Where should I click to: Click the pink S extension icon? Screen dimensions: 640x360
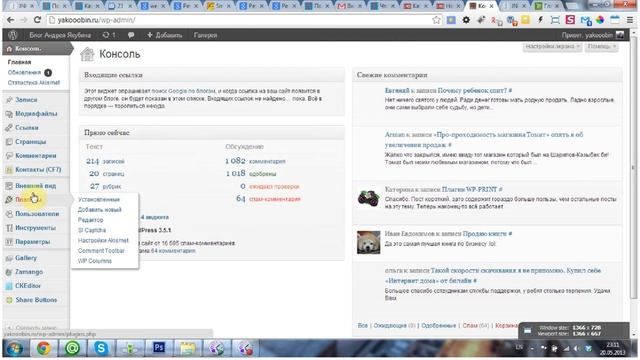pos(570,20)
